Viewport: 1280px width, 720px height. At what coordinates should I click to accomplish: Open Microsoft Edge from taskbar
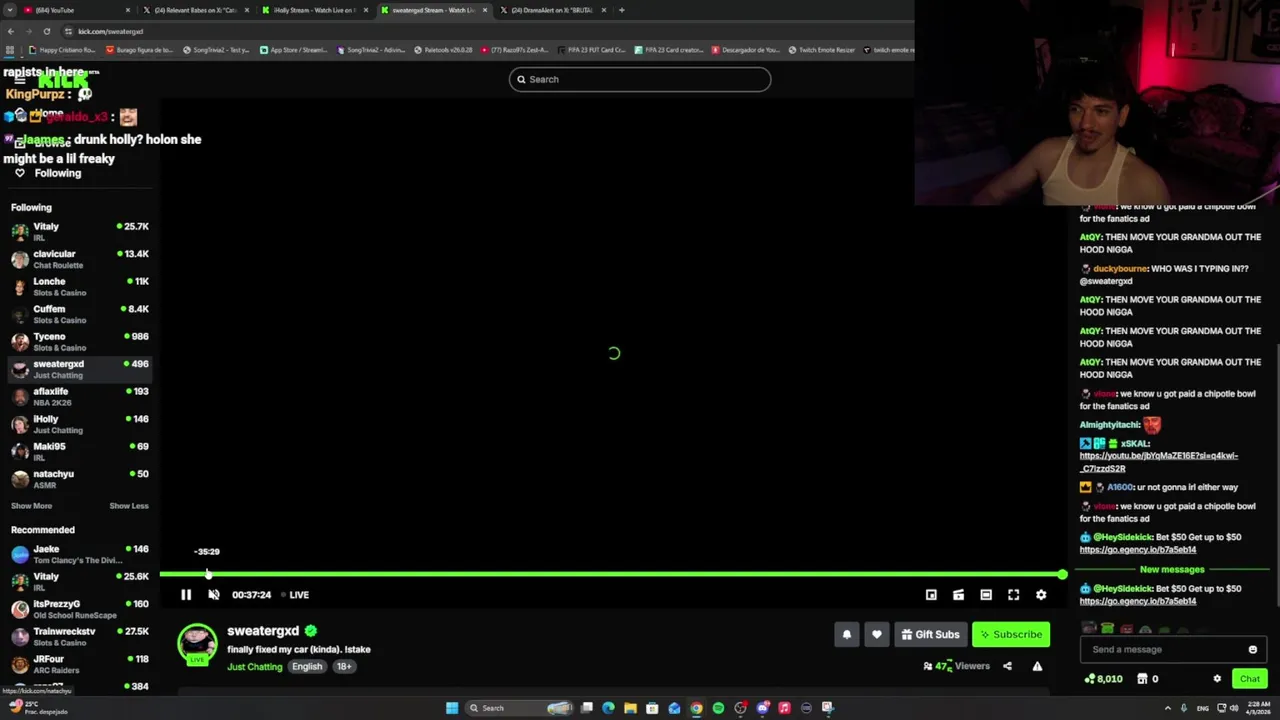click(x=608, y=708)
